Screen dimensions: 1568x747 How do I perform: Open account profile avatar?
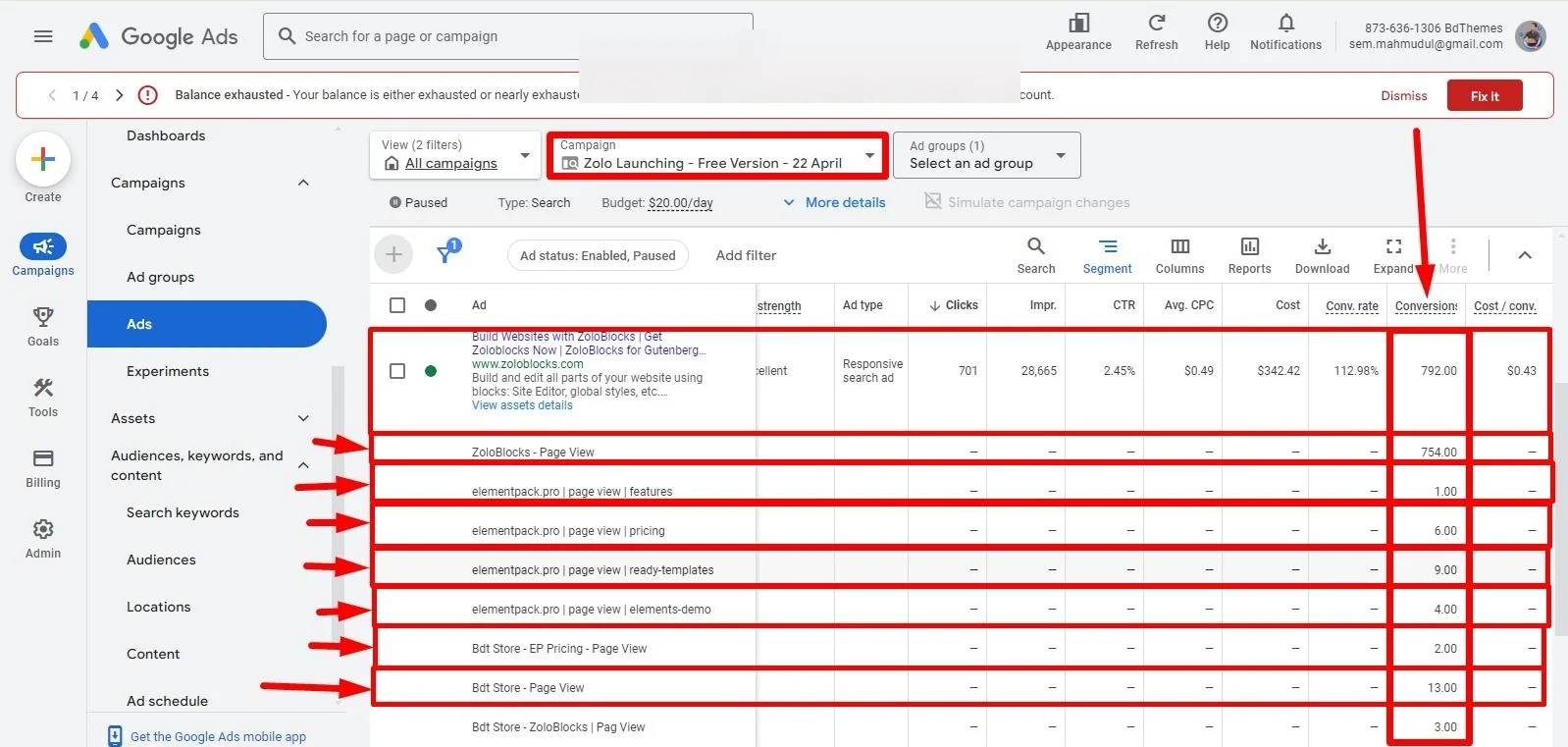tap(1531, 36)
